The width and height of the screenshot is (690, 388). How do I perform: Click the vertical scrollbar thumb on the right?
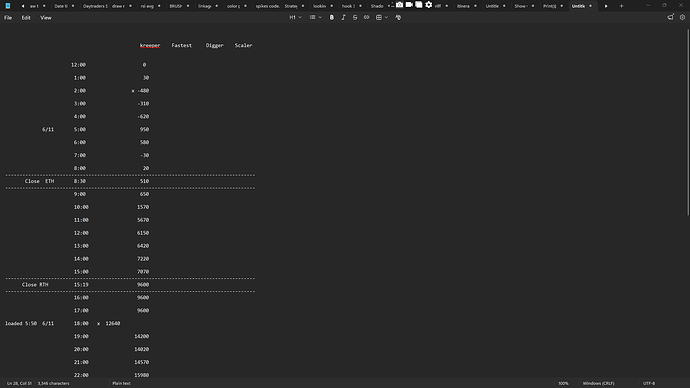(688, 122)
